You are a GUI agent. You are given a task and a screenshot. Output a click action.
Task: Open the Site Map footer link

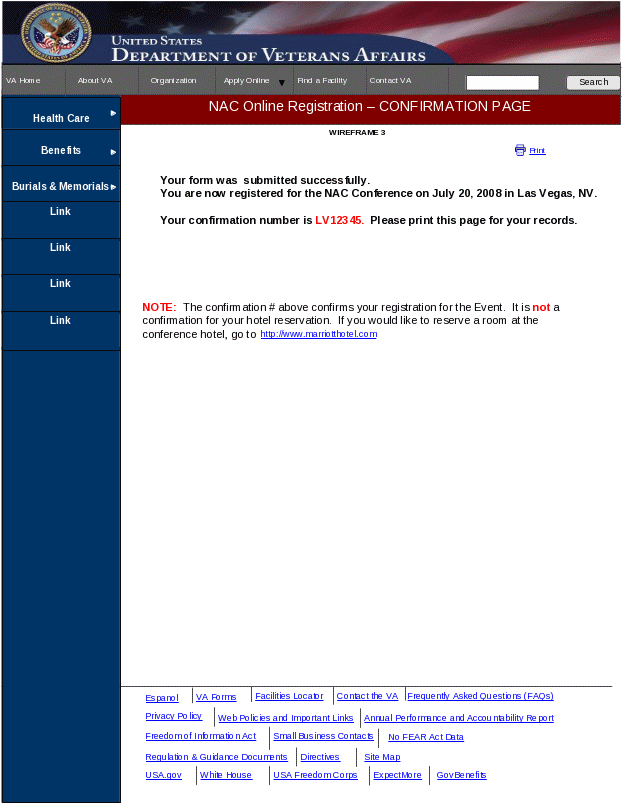point(382,757)
